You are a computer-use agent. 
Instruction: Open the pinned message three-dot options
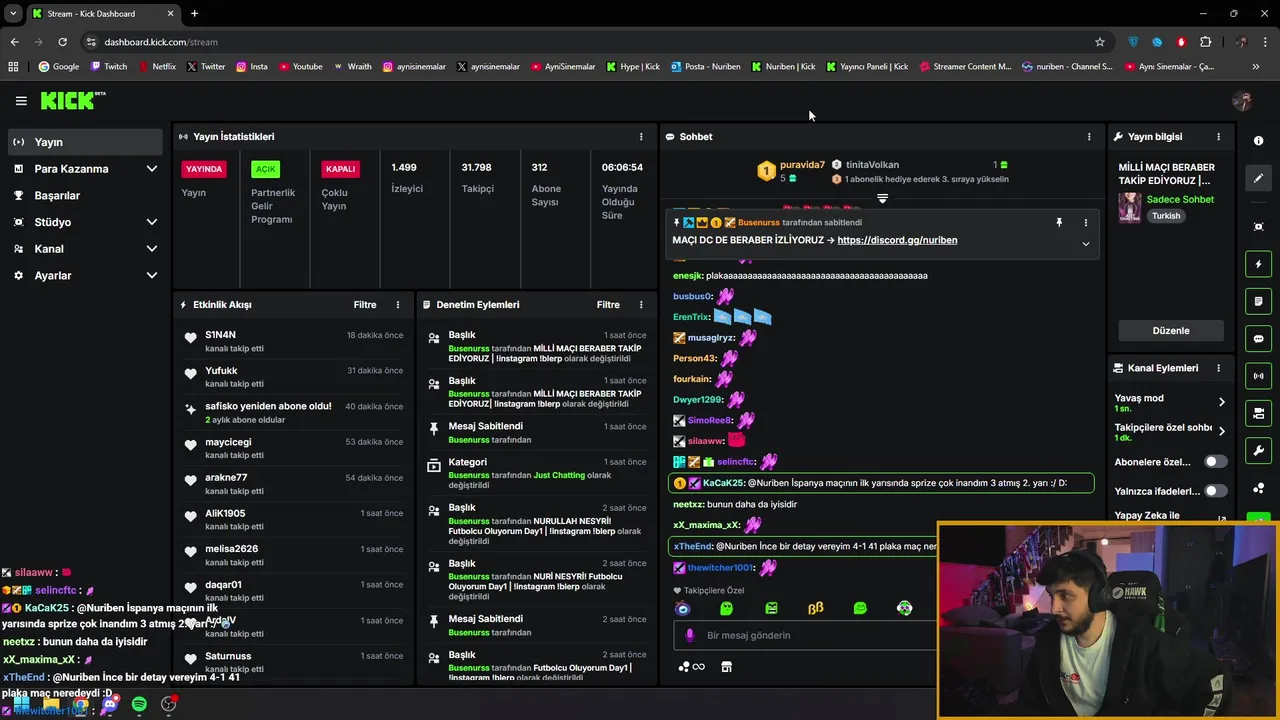coord(1085,222)
